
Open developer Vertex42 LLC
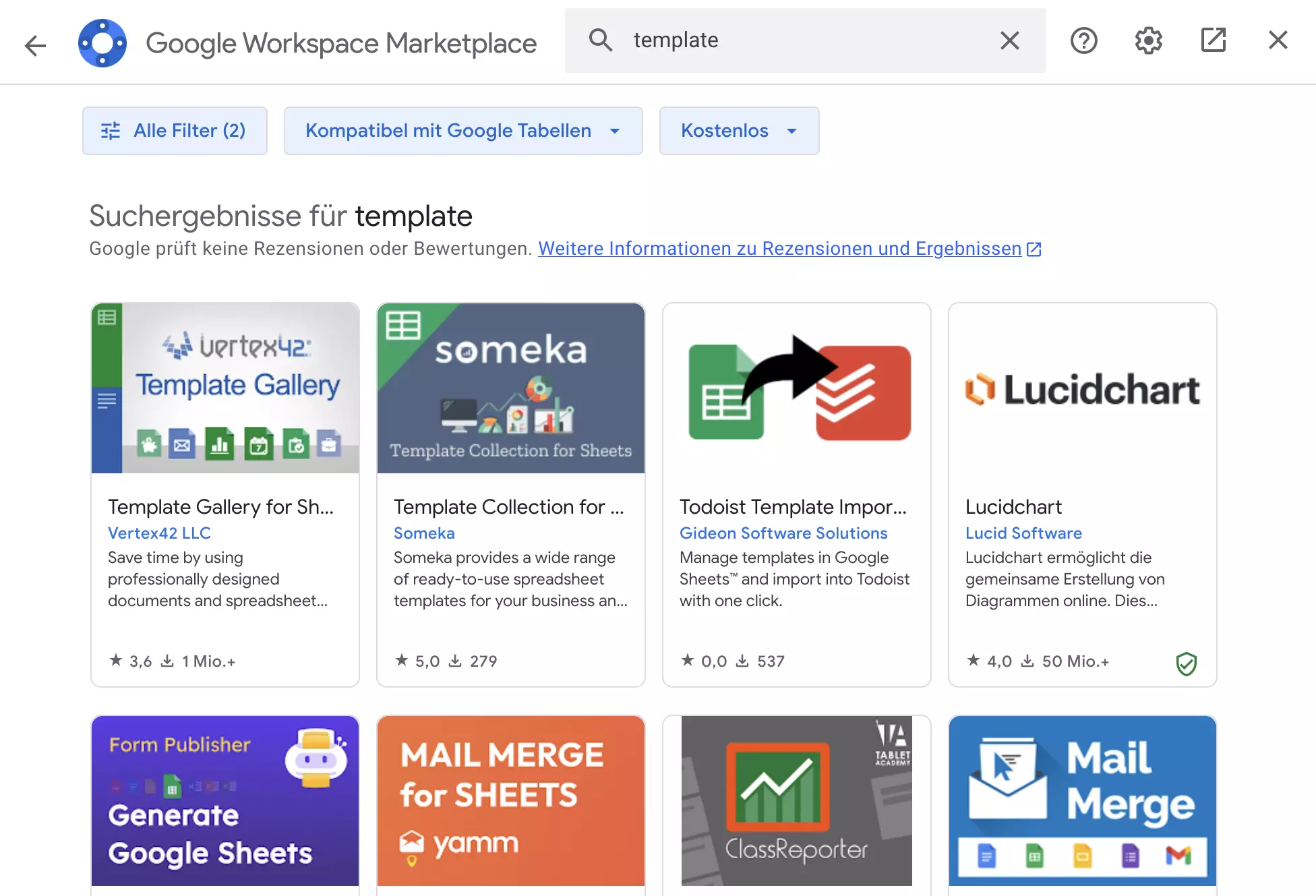(x=159, y=533)
